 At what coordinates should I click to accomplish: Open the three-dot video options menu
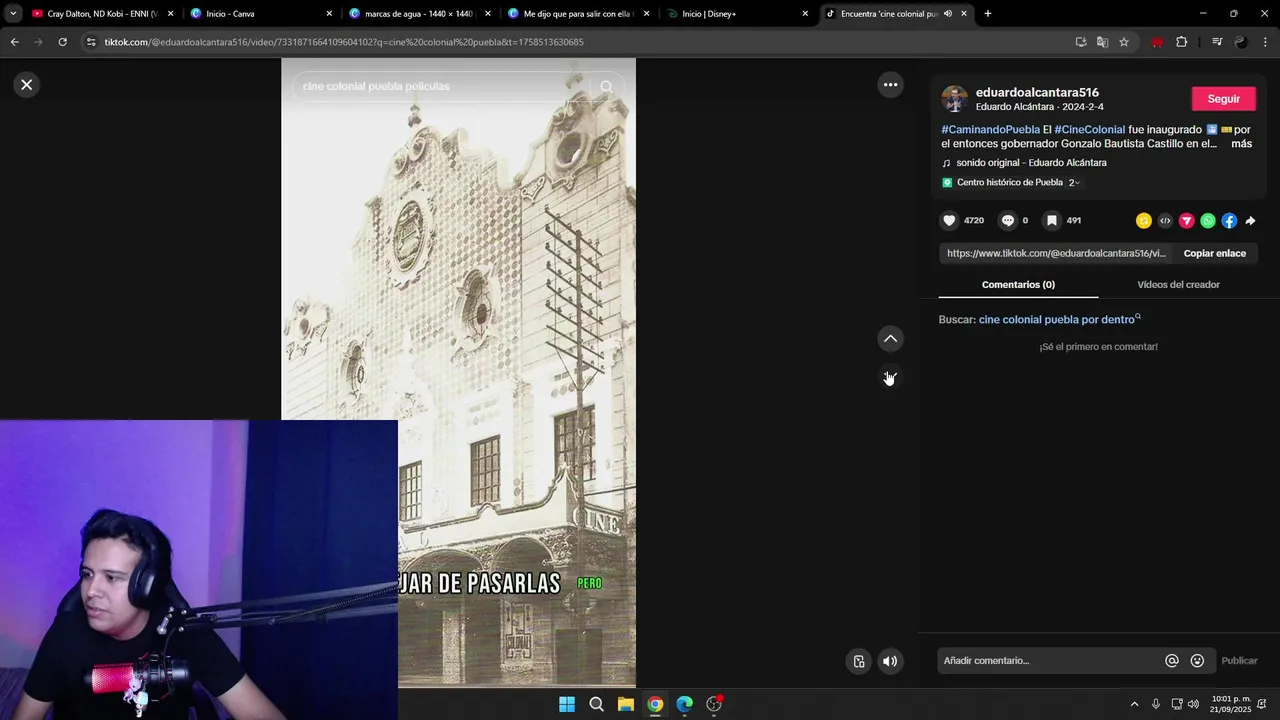pos(890,85)
